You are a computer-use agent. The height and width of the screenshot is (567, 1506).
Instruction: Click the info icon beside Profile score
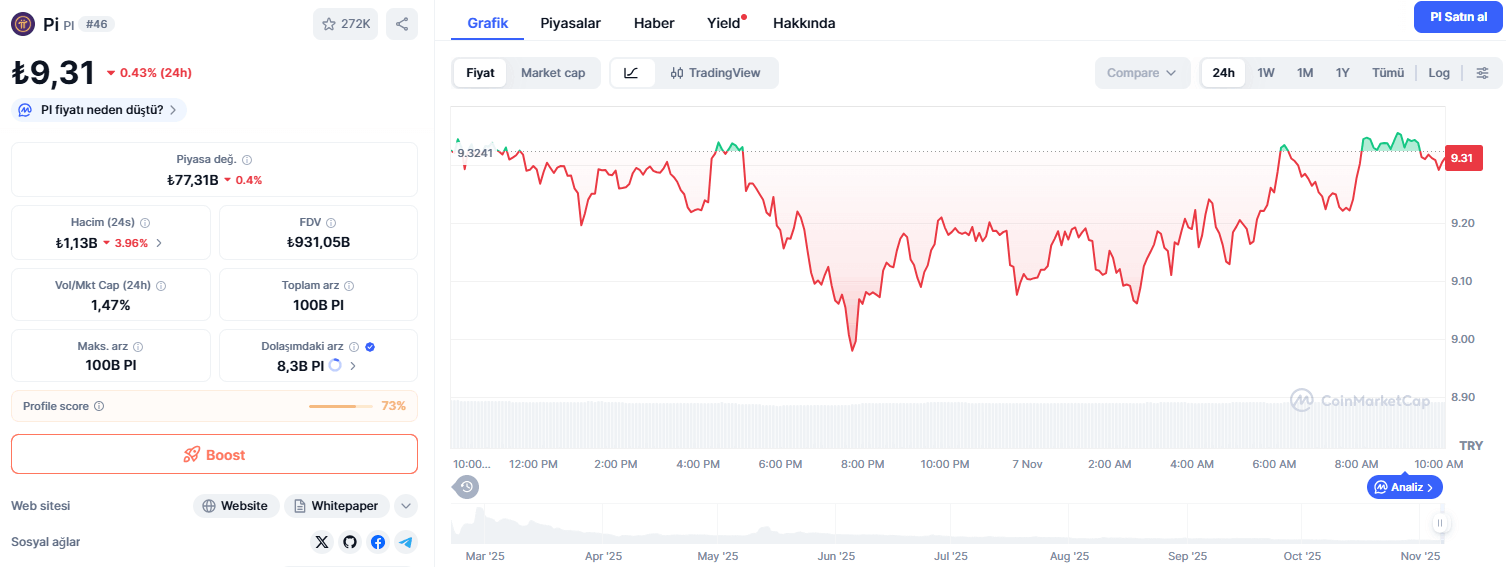tap(99, 406)
